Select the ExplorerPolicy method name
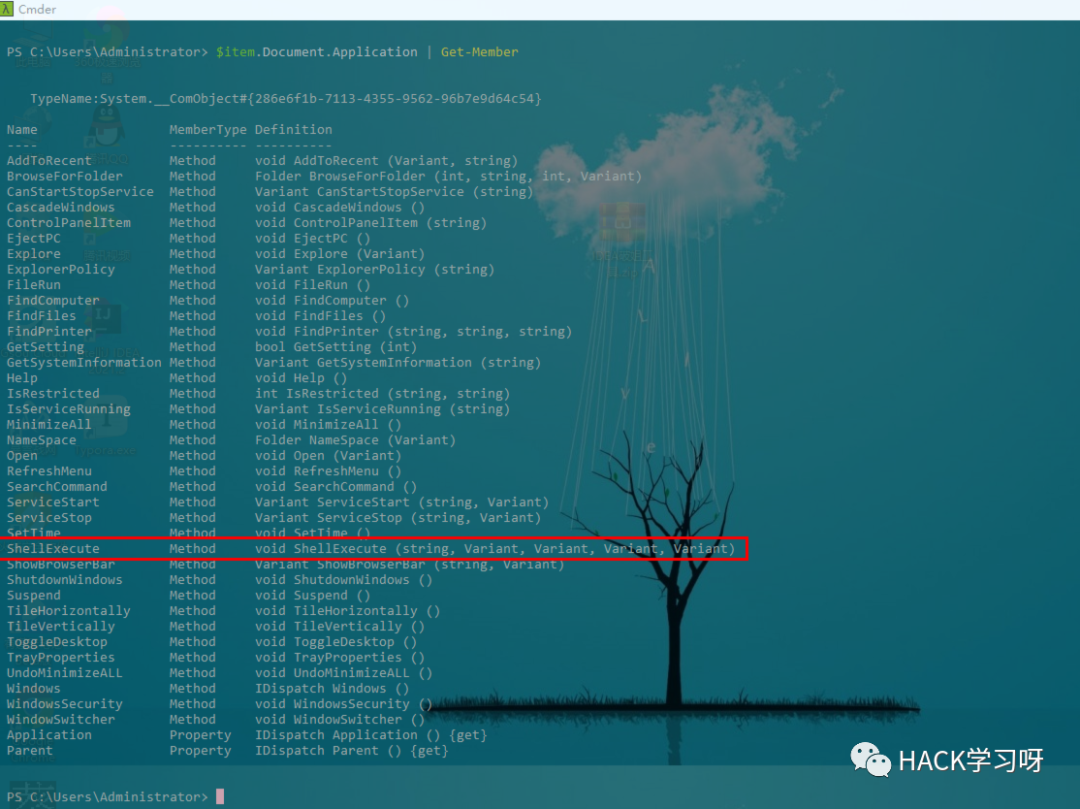Image resolution: width=1080 pixels, height=809 pixels. [61, 269]
